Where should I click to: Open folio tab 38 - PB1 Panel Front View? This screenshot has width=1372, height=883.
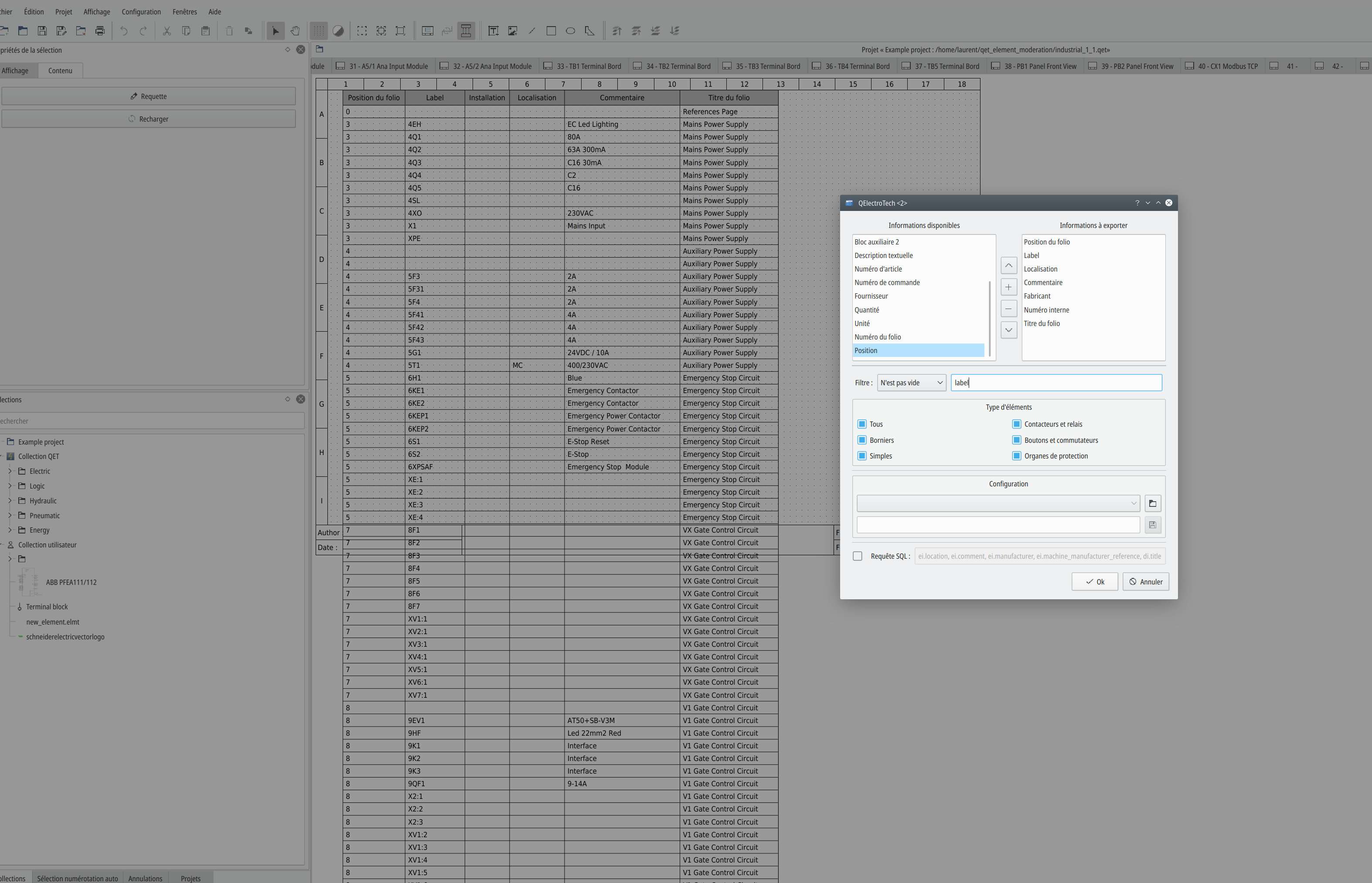1034,67
